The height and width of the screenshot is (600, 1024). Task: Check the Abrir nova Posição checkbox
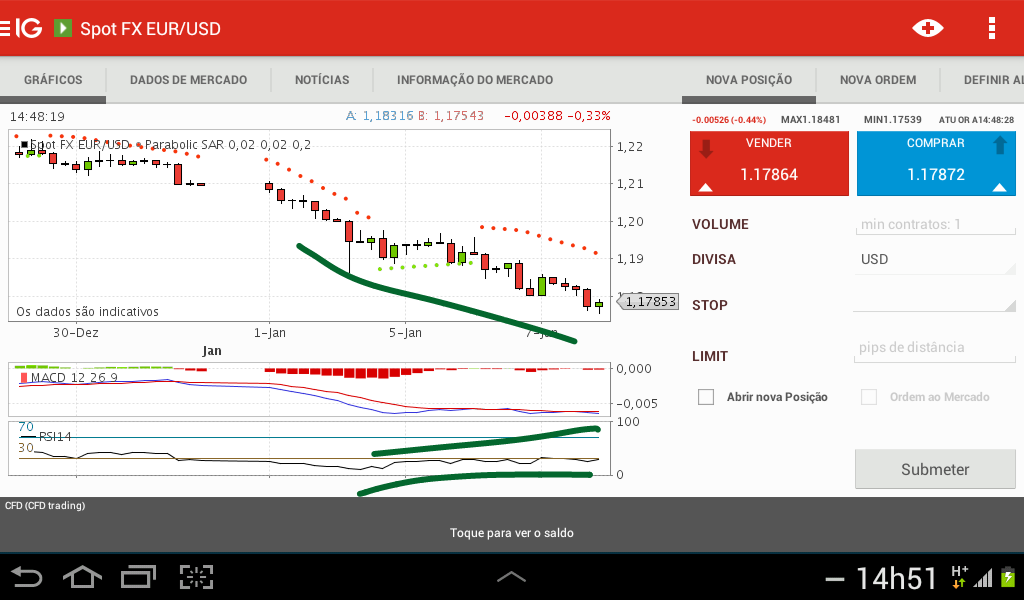706,397
